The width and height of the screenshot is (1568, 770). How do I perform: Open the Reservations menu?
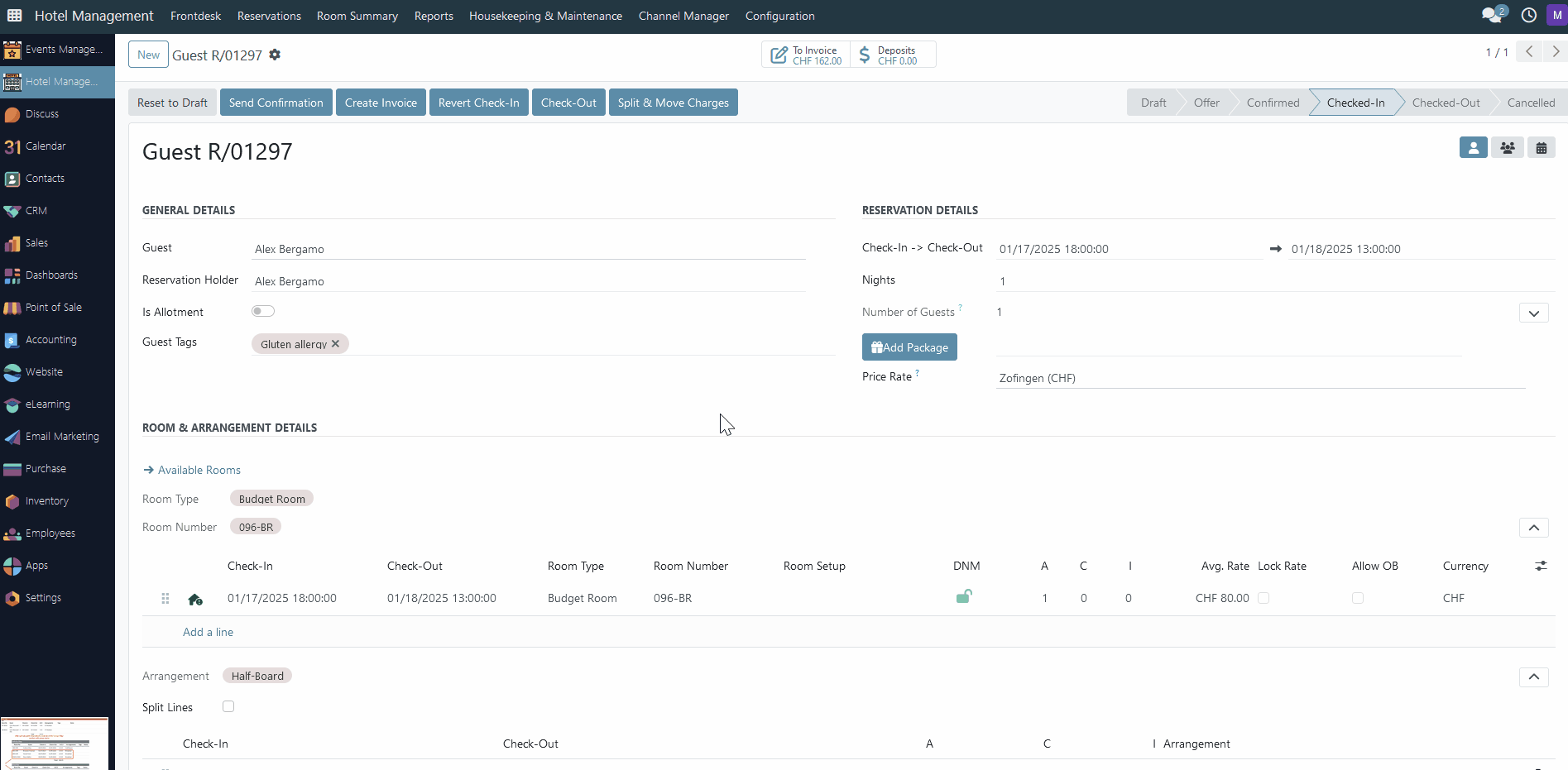tap(269, 16)
